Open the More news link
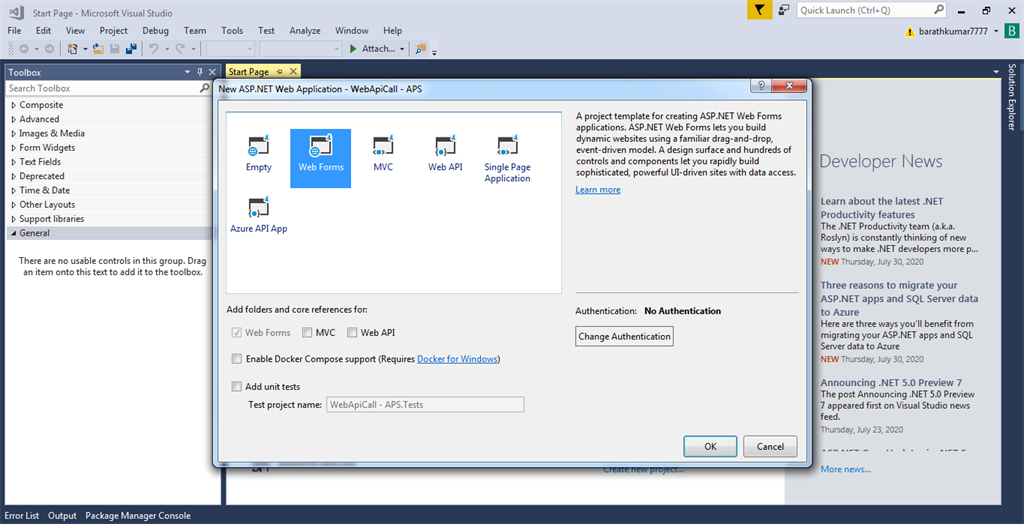Screen dimensions: 1024x524 tap(846, 469)
